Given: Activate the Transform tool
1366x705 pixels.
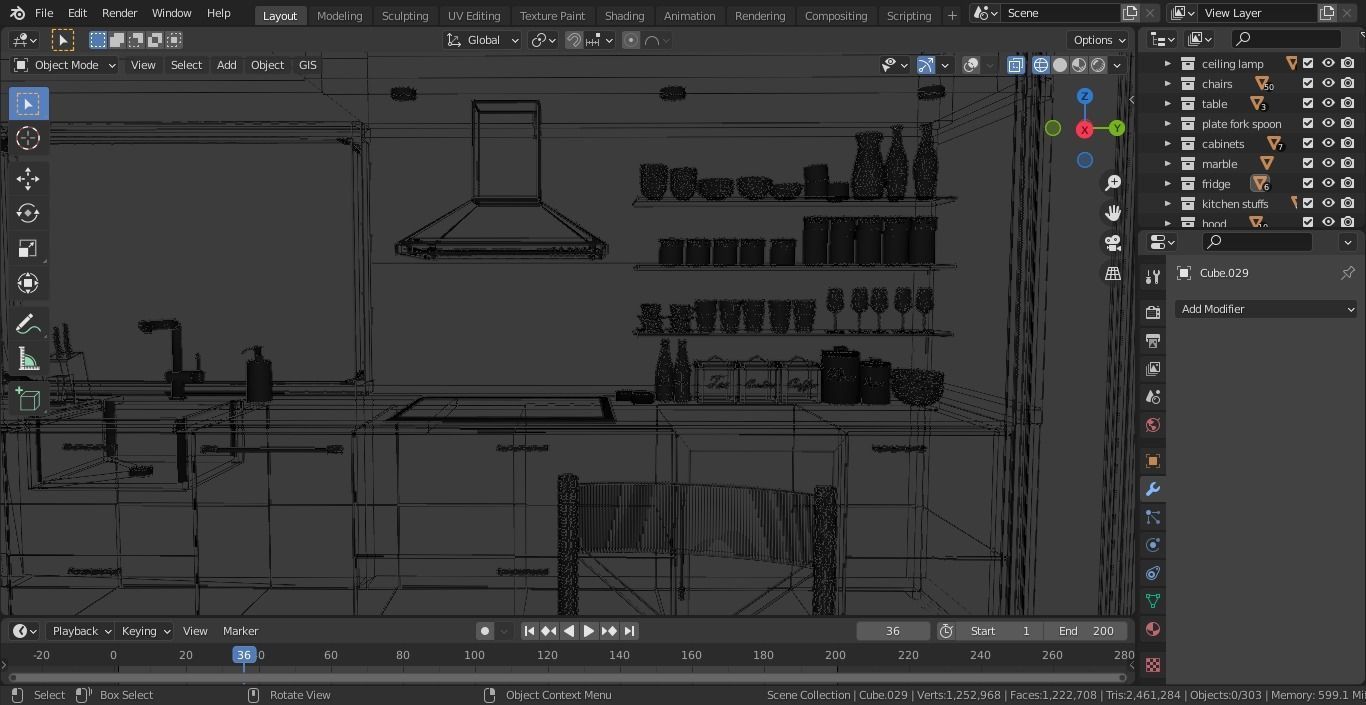Looking at the screenshot, I should [28, 283].
